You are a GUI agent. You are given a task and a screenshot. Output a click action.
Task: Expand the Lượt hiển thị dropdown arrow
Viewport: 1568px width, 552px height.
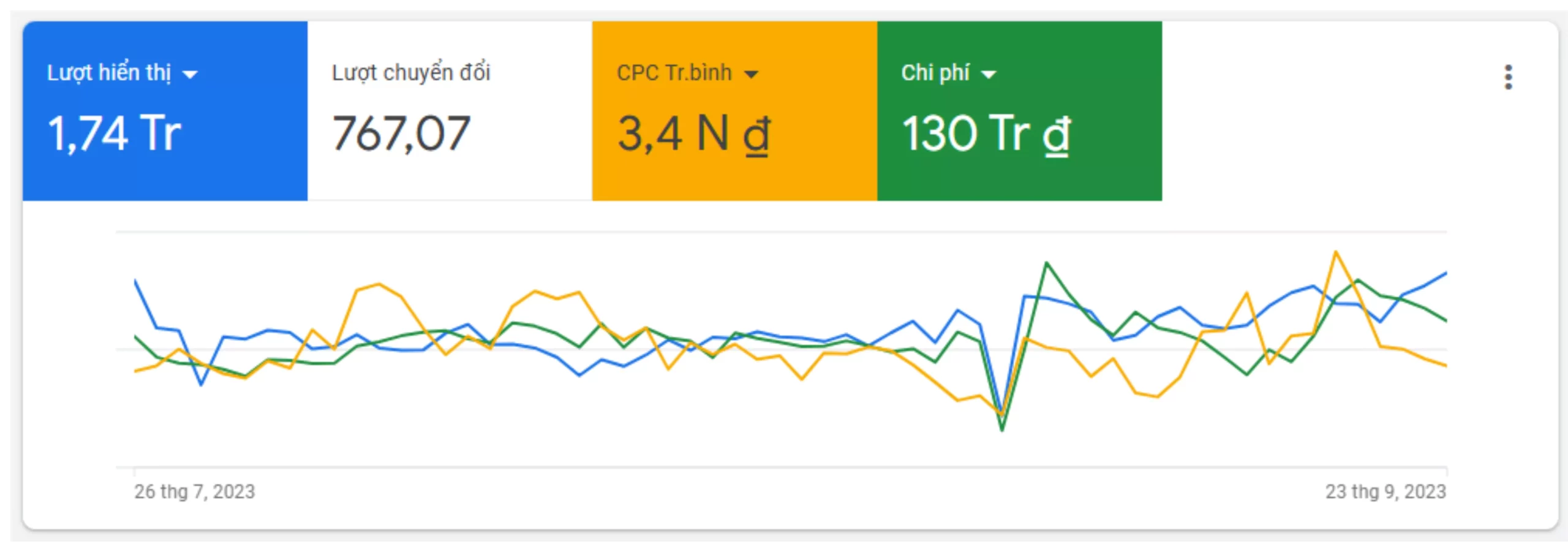point(190,75)
